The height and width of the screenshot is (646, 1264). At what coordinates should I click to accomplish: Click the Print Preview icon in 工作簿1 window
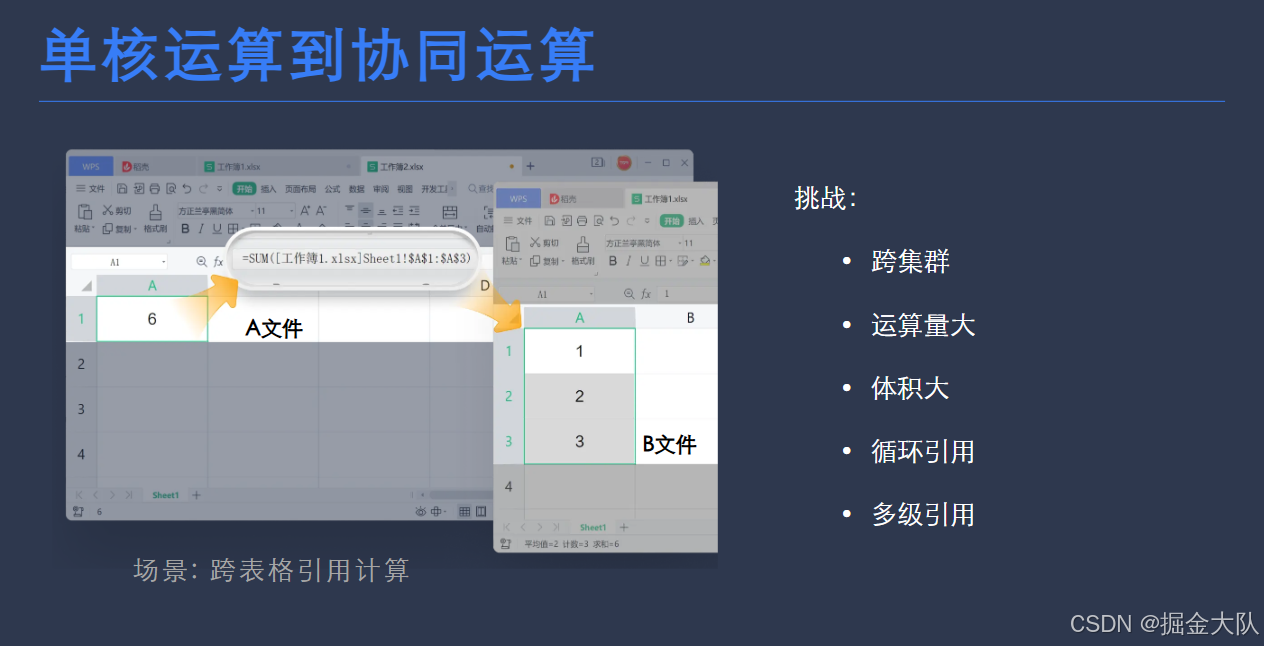[599, 221]
